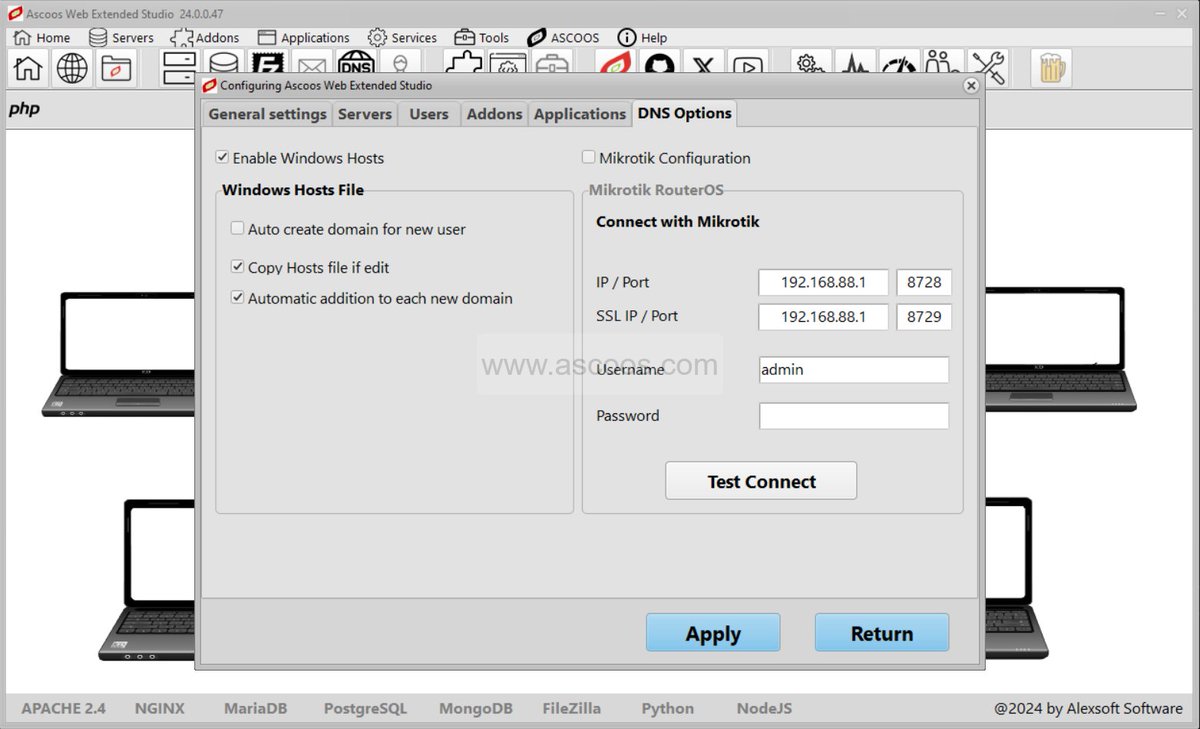This screenshot has height=729, width=1200.
Task: Switch to the Servers tab in dialog
Action: [365, 114]
